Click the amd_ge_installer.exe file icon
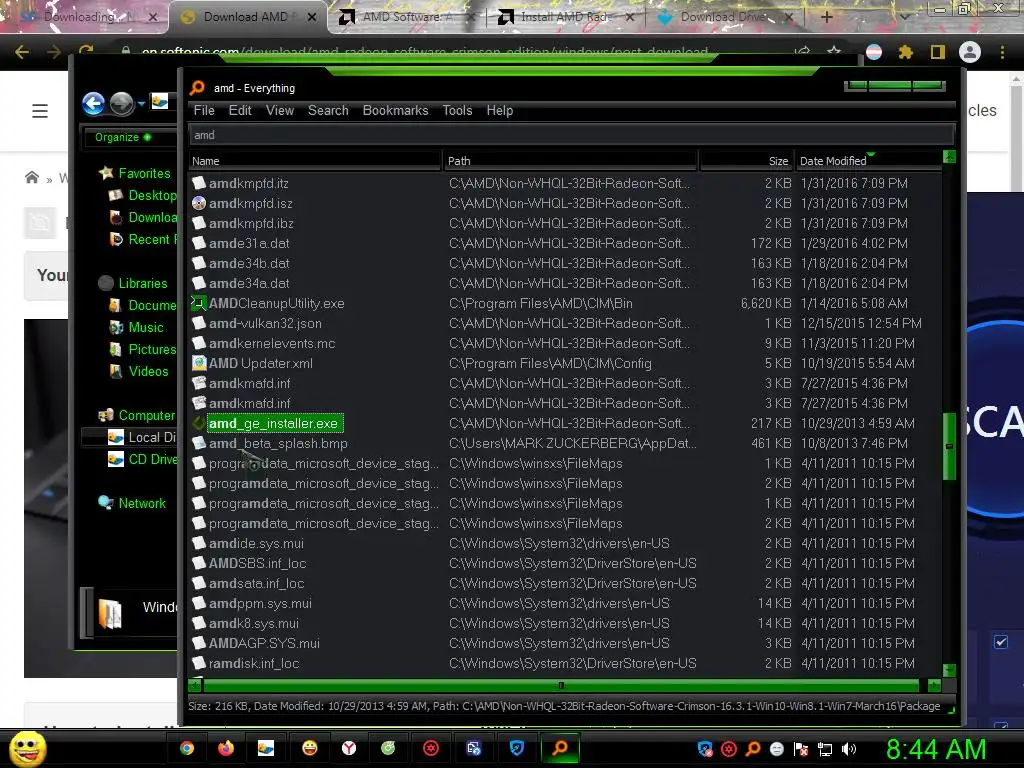The width and height of the screenshot is (1024, 768). pos(199,423)
